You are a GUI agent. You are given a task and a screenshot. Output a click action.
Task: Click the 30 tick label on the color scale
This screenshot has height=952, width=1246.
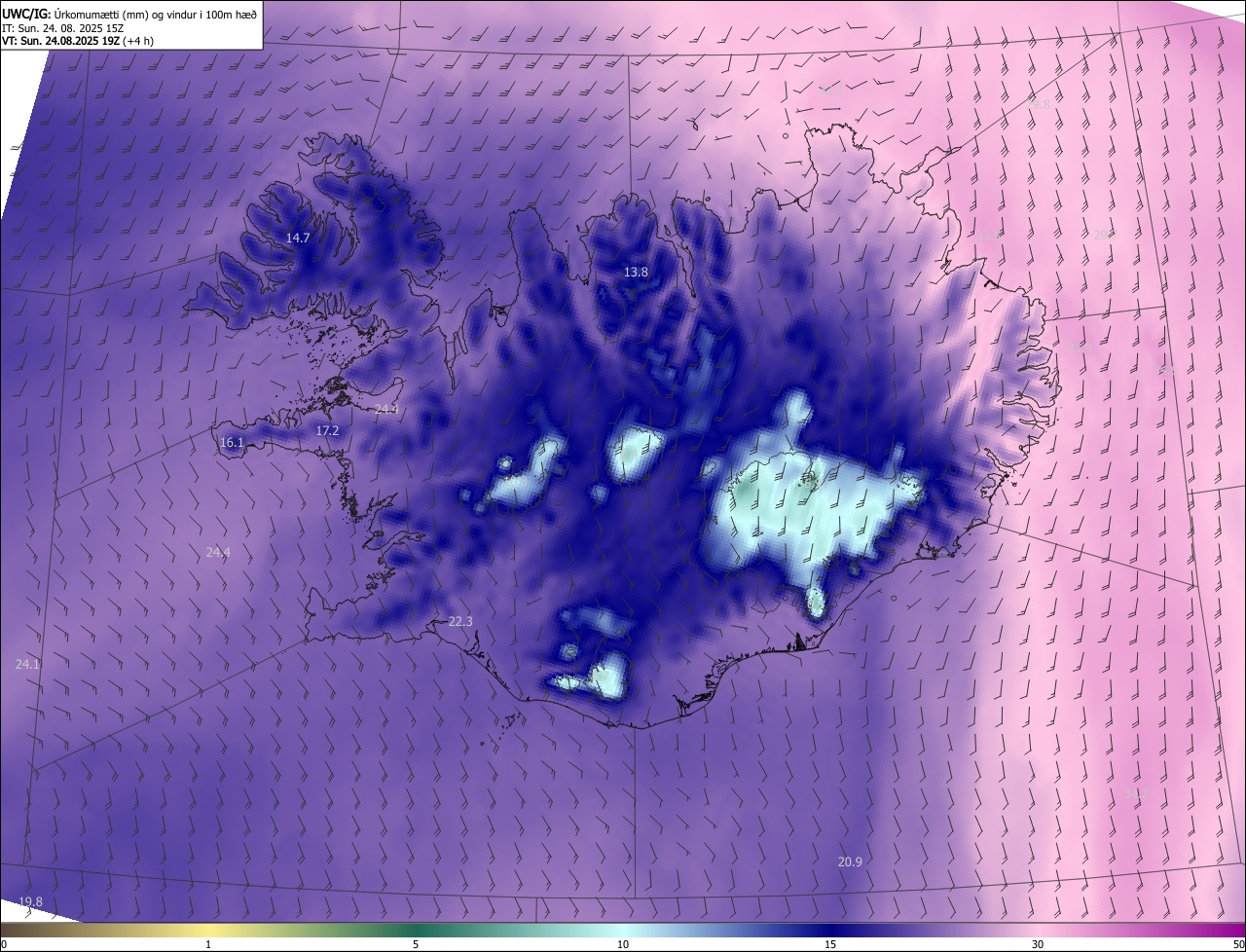(1038, 944)
